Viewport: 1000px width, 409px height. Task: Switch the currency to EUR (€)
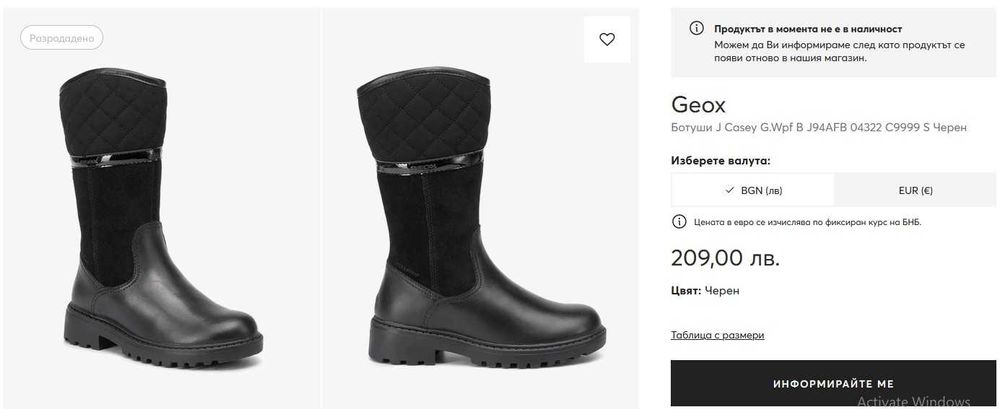pyautogui.click(x=915, y=190)
